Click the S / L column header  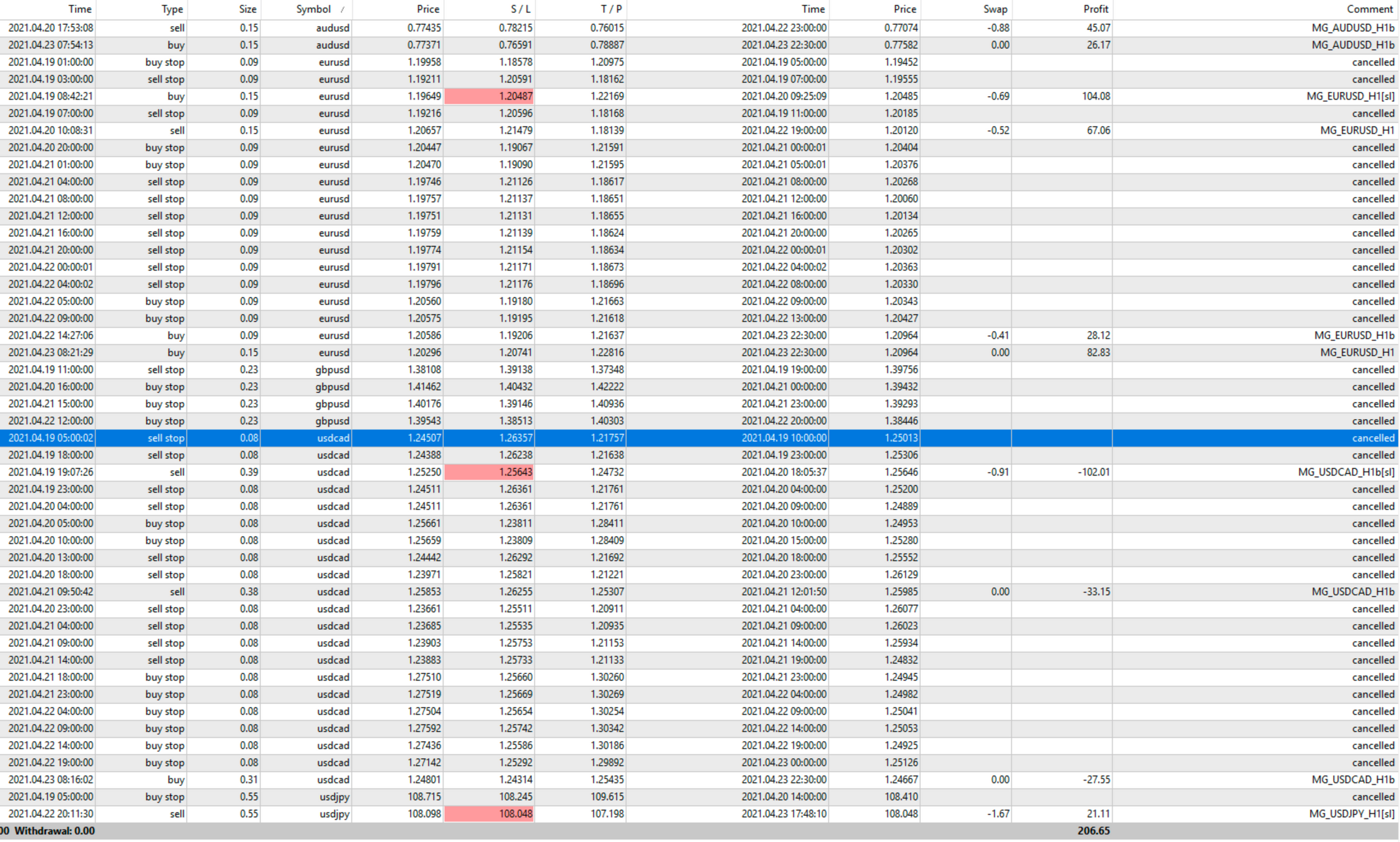coord(520,9)
